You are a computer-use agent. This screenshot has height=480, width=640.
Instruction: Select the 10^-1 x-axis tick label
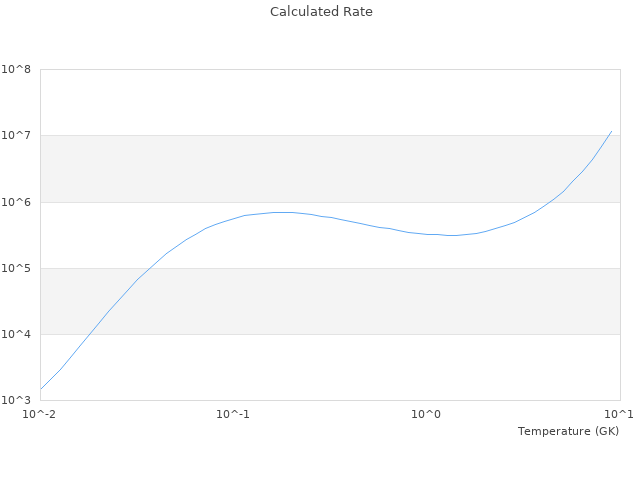coord(233,414)
